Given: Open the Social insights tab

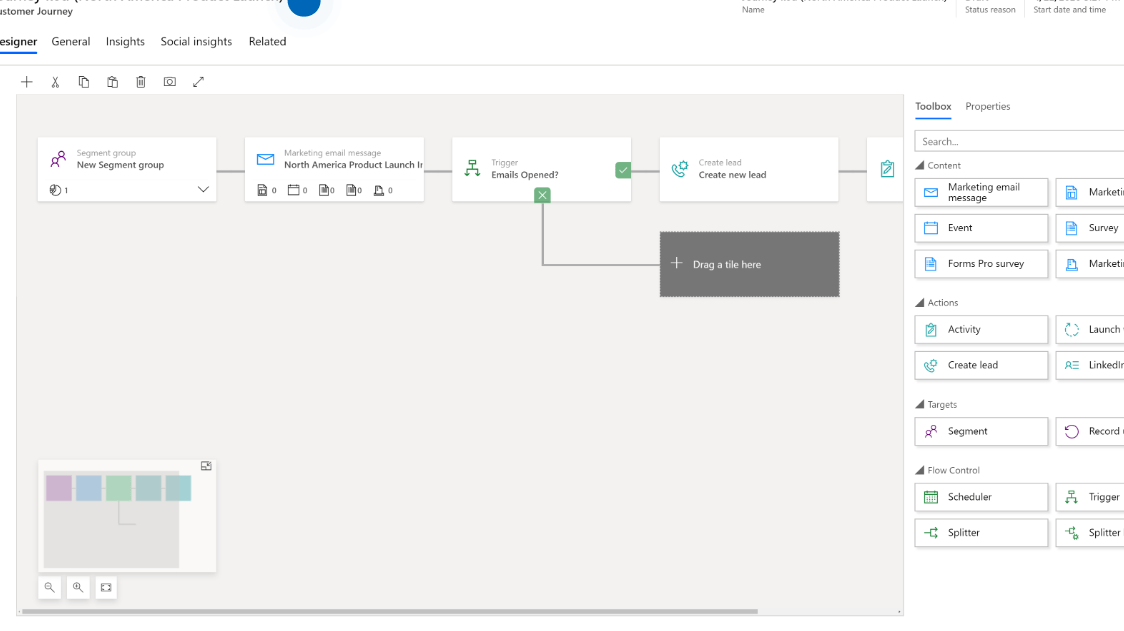Looking at the screenshot, I should [196, 41].
